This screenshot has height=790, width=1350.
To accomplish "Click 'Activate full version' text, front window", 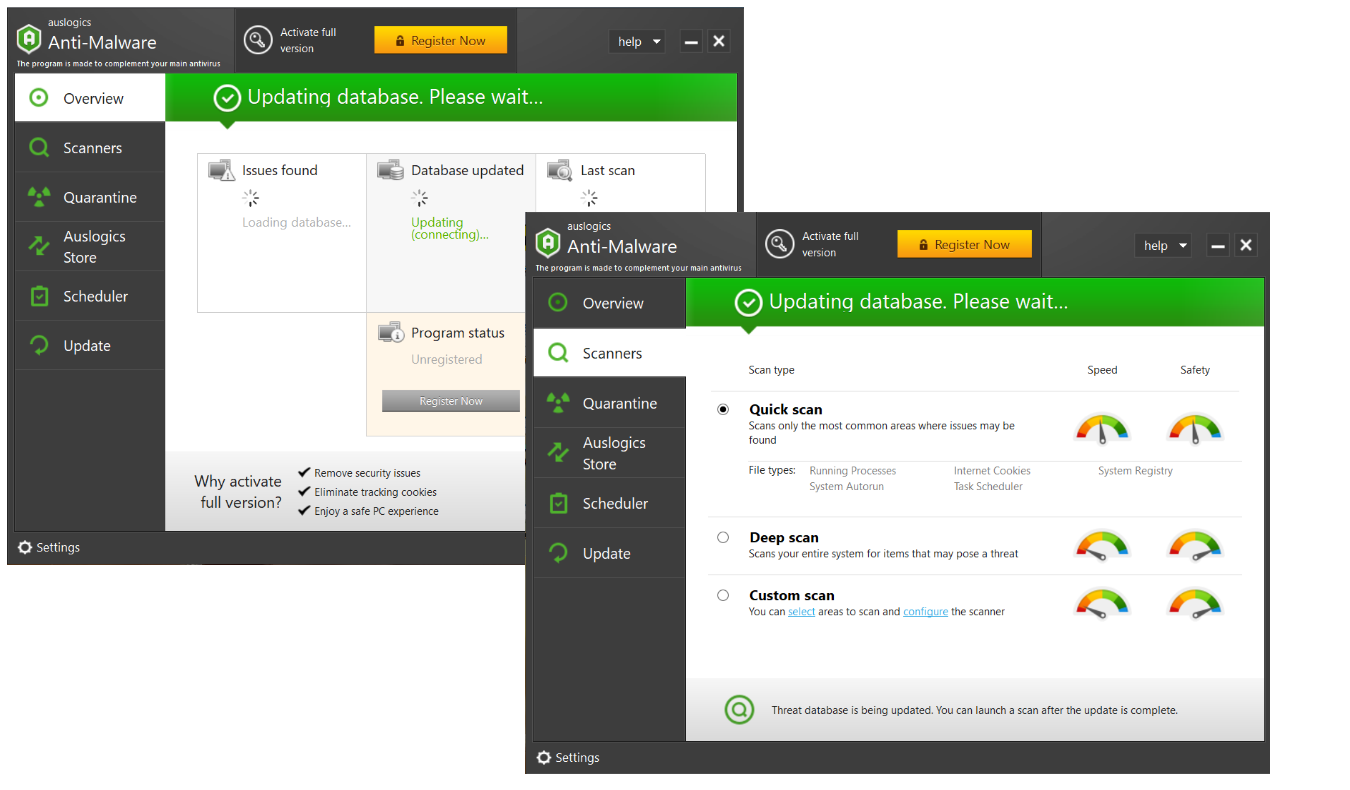I will pos(830,244).
